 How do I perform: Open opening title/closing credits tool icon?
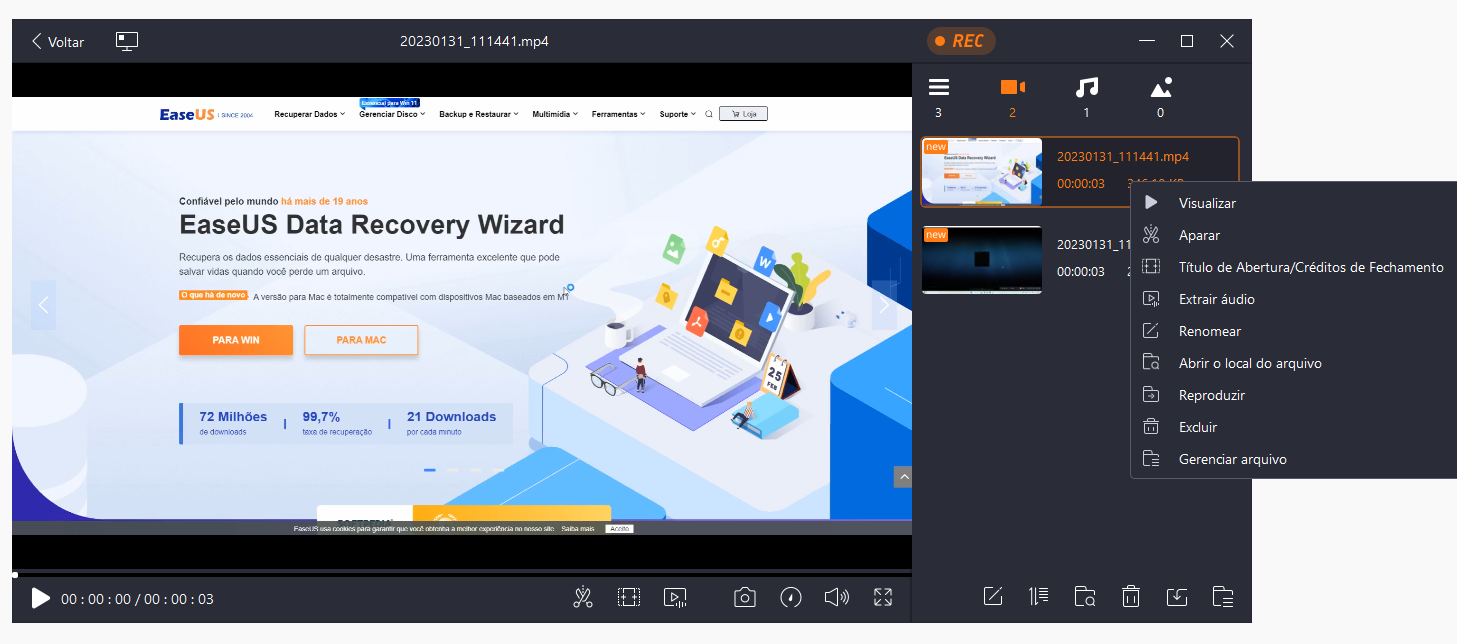(x=628, y=598)
